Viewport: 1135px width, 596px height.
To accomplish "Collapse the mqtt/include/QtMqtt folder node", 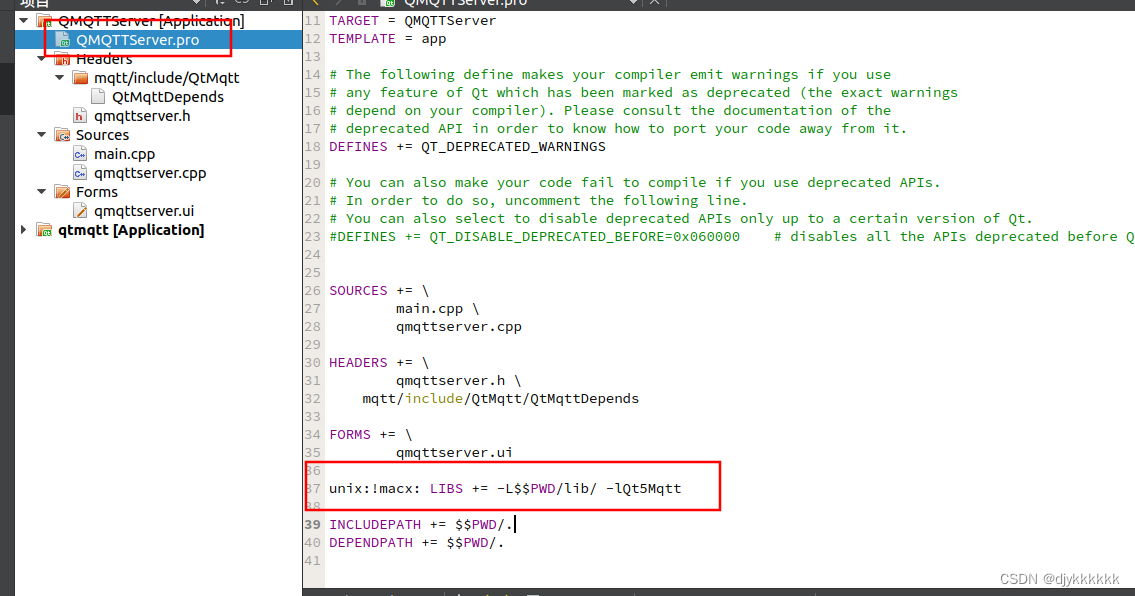I will 59,77.
